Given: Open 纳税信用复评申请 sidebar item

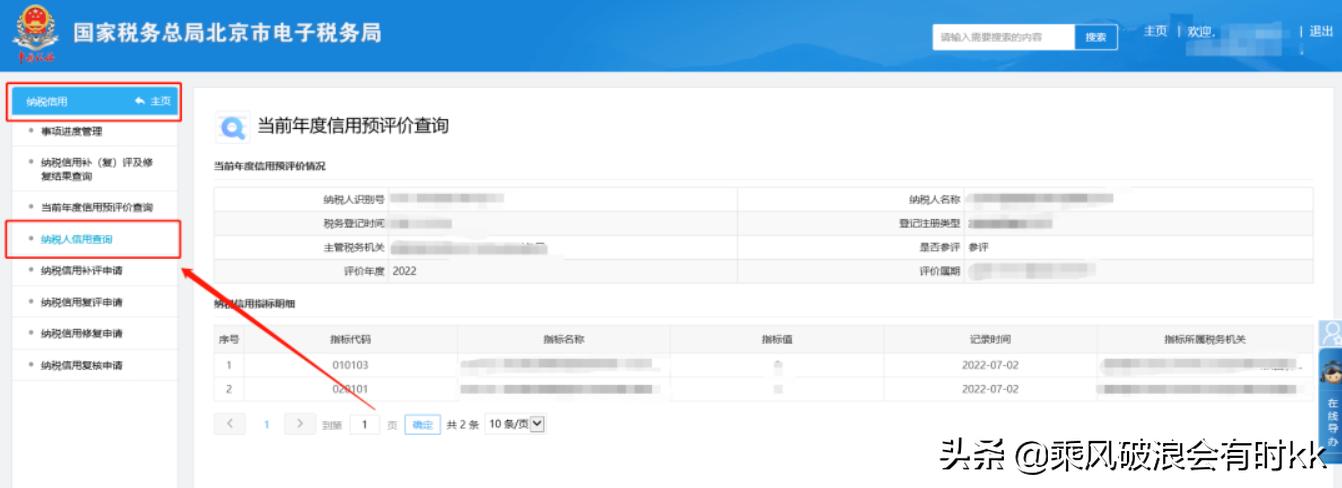Looking at the screenshot, I should click(x=82, y=302).
